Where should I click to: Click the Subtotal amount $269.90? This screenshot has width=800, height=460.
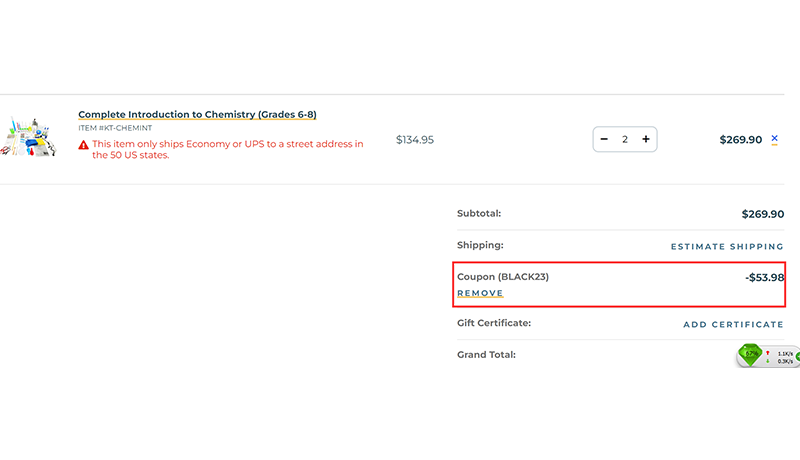coord(762,214)
